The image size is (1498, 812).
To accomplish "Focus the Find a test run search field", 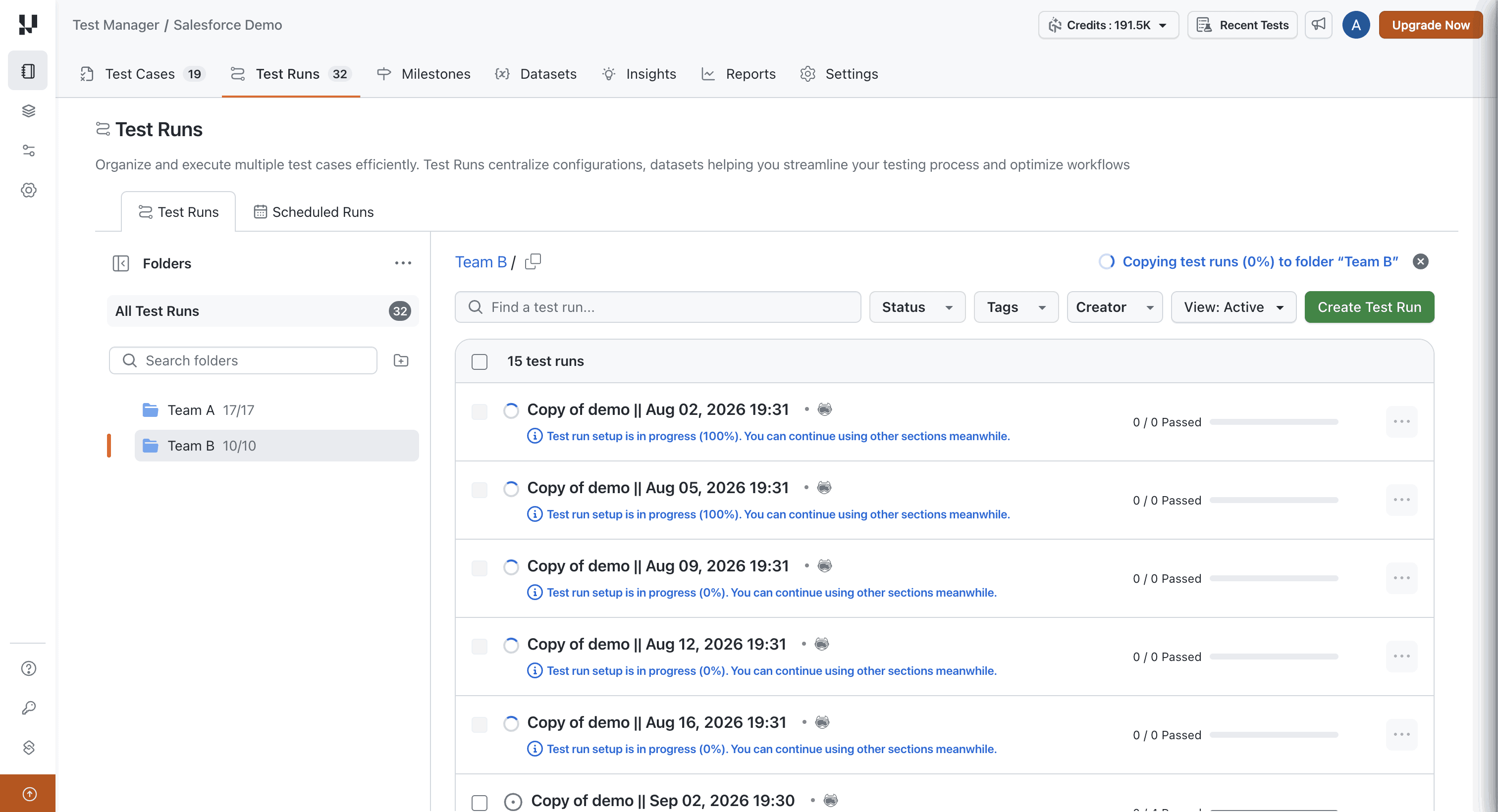I will click(658, 307).
